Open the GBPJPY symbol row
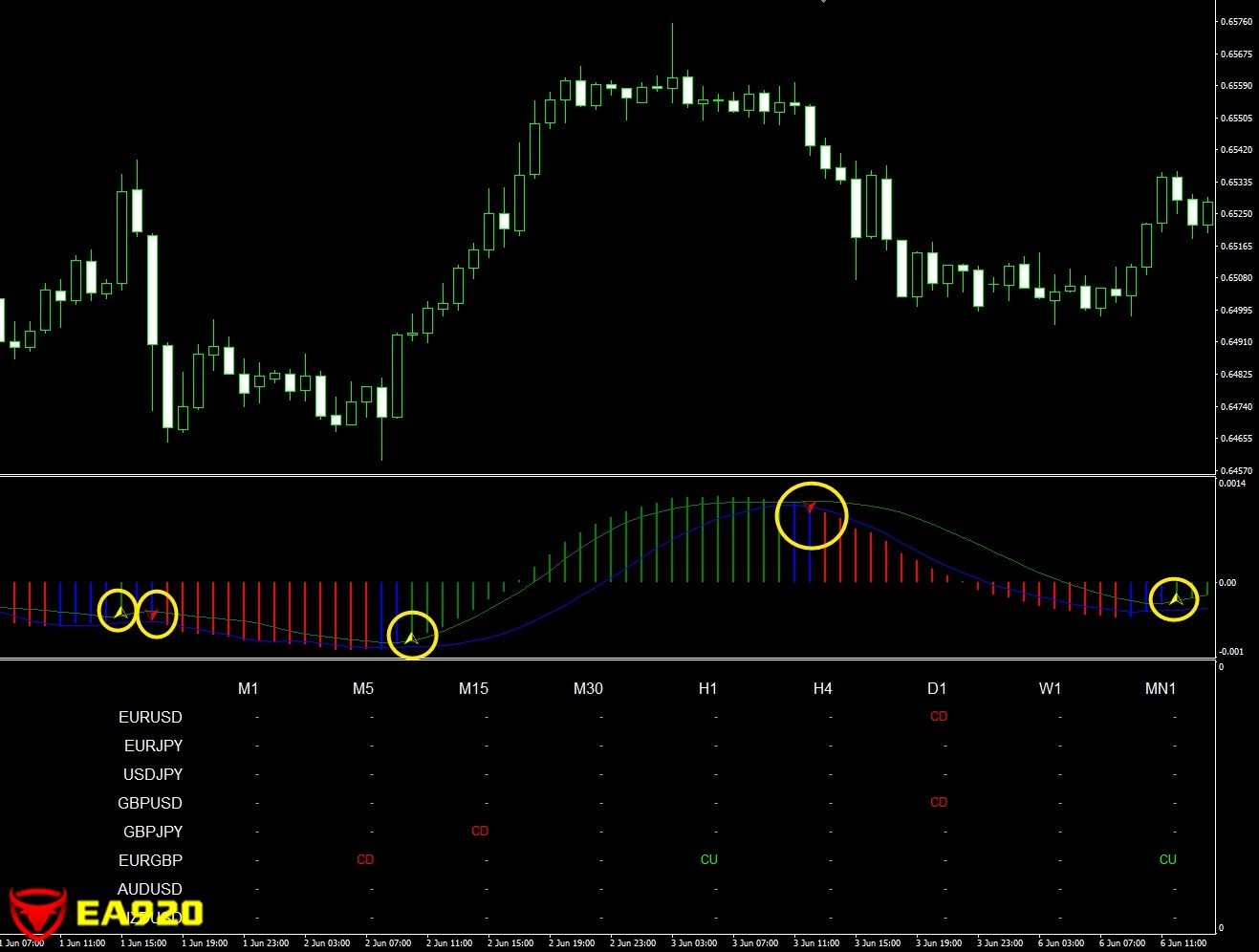Image resolution: width=1259 pixels, height=952 pixels. (153, 832)
